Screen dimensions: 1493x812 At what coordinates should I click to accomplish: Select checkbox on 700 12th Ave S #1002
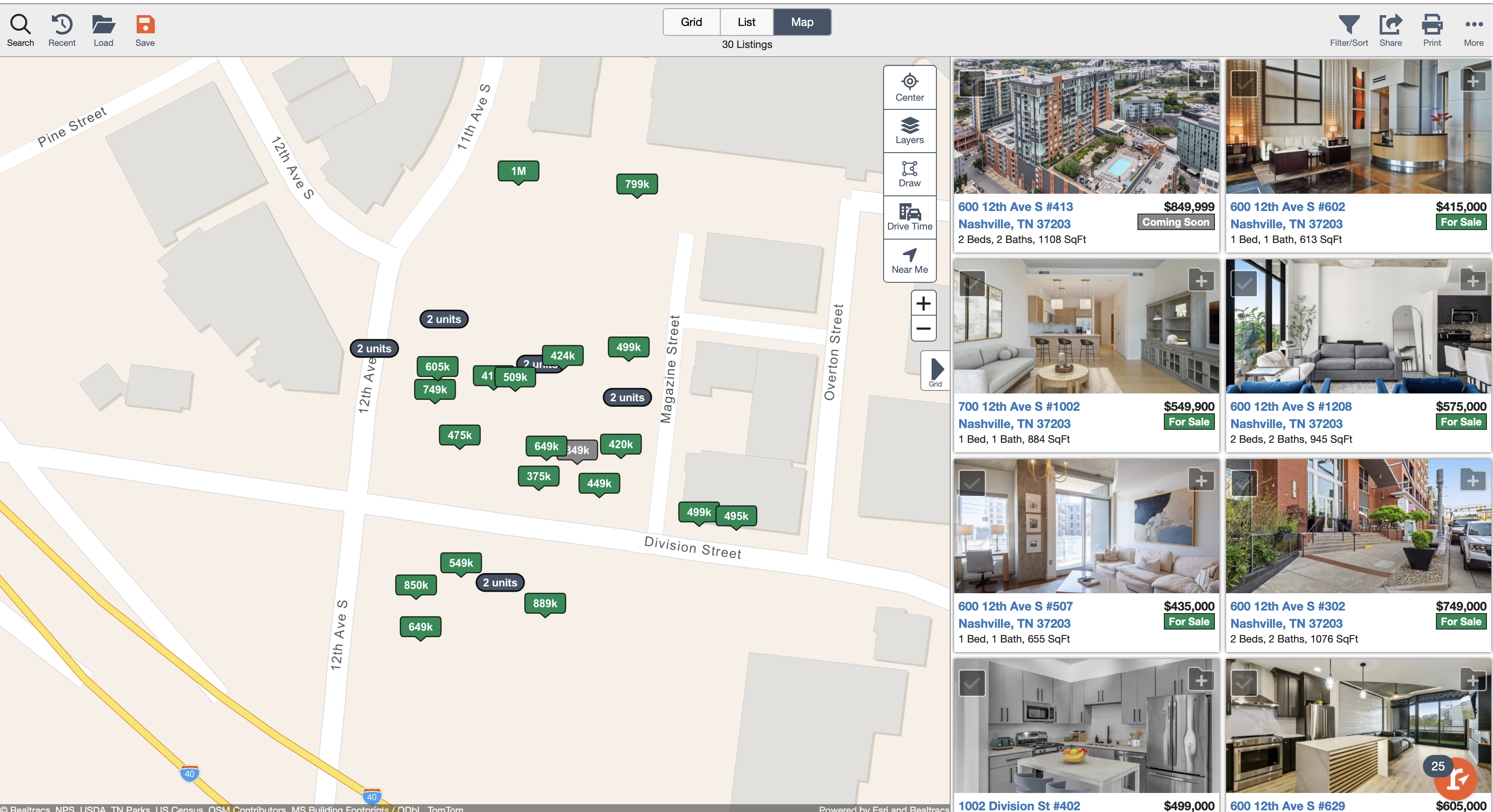tap(972, 283)
